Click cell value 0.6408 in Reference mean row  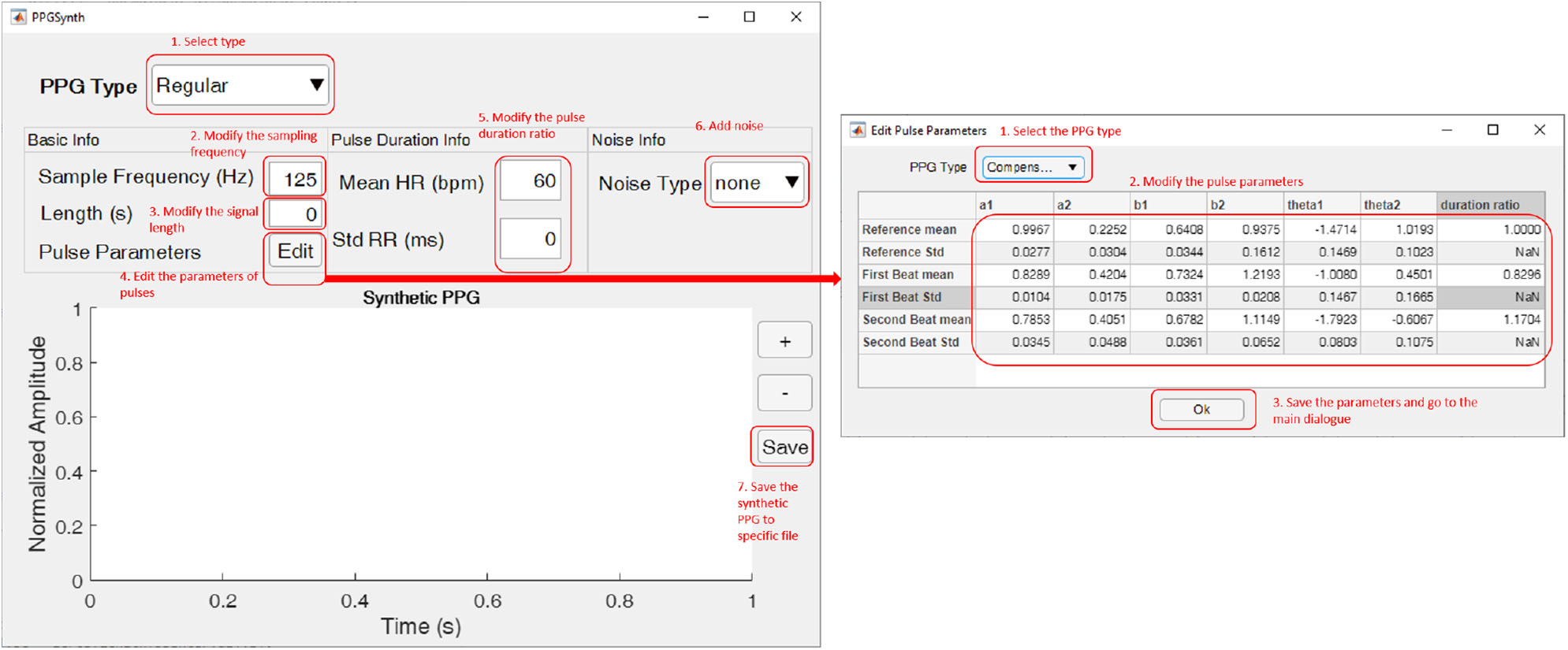coord(1168,229)
